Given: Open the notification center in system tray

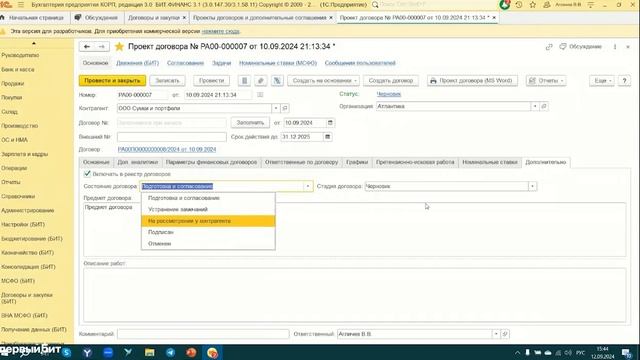Looking at the screenshot, I should (627, 353).
